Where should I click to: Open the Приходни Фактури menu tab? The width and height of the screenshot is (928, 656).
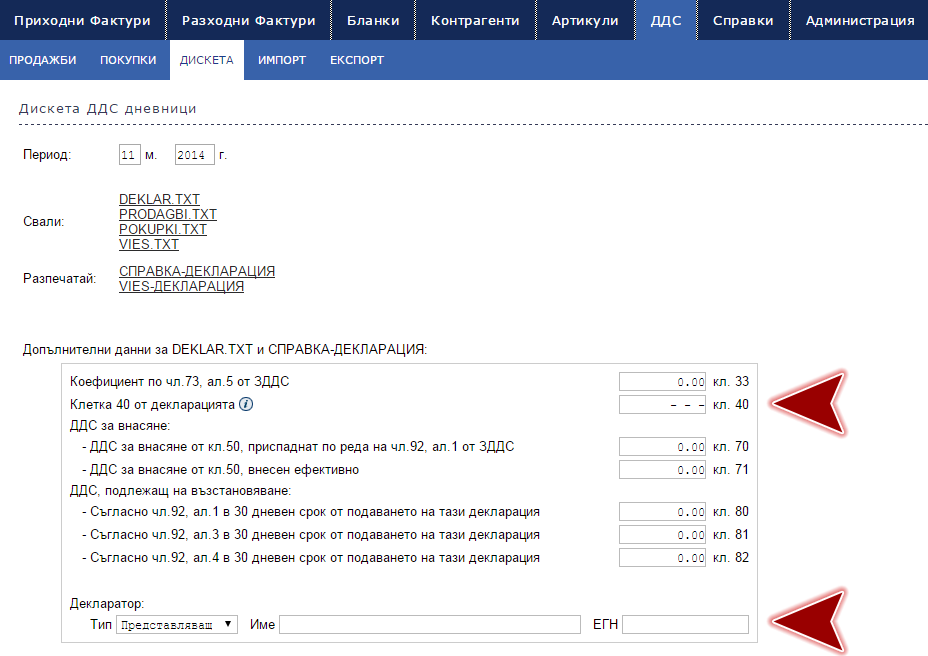click(80, 20)
